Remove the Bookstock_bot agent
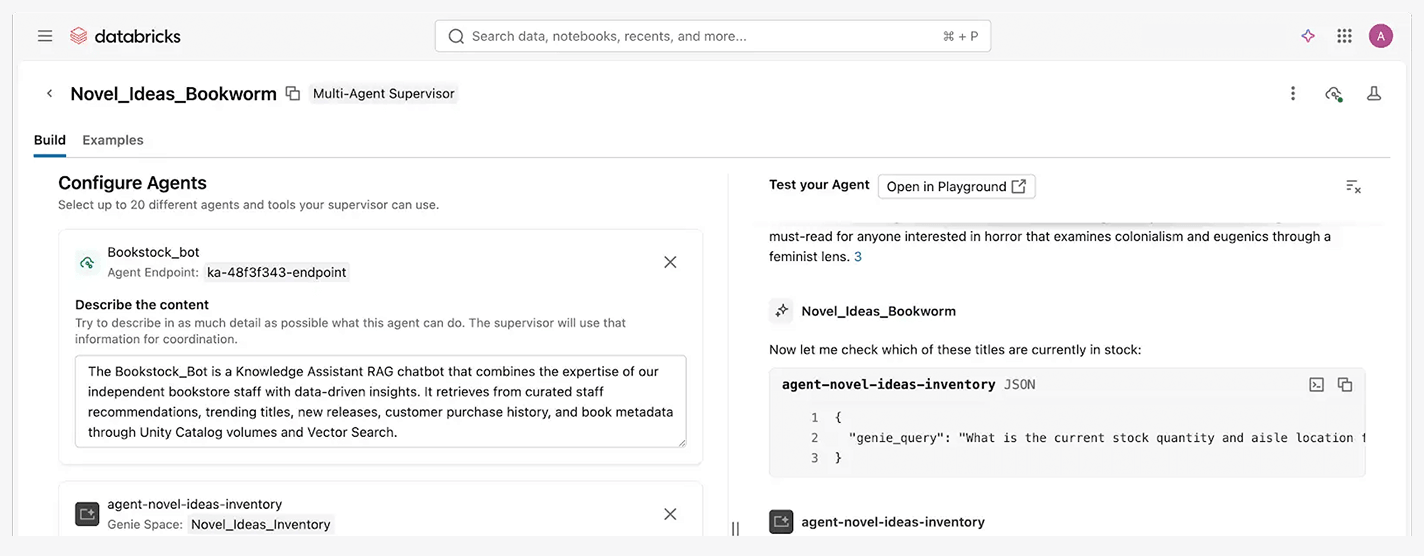Viewport: 1424px width, 556px height. click(x=670, y=262)
